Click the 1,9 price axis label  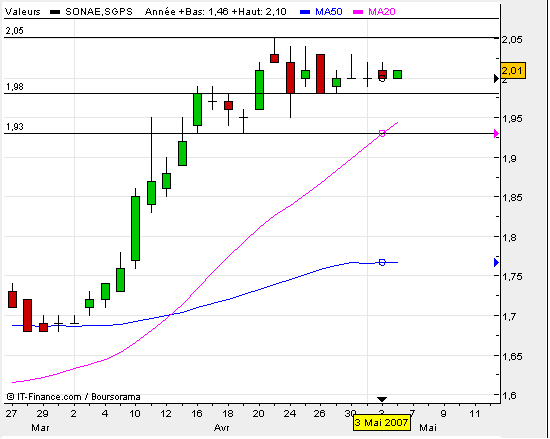coord(509,158)
